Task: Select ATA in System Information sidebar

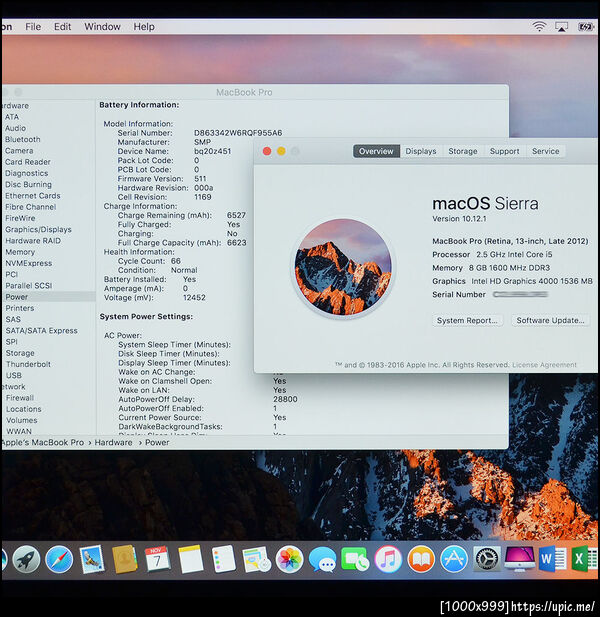Action: [x=12, y=117]
